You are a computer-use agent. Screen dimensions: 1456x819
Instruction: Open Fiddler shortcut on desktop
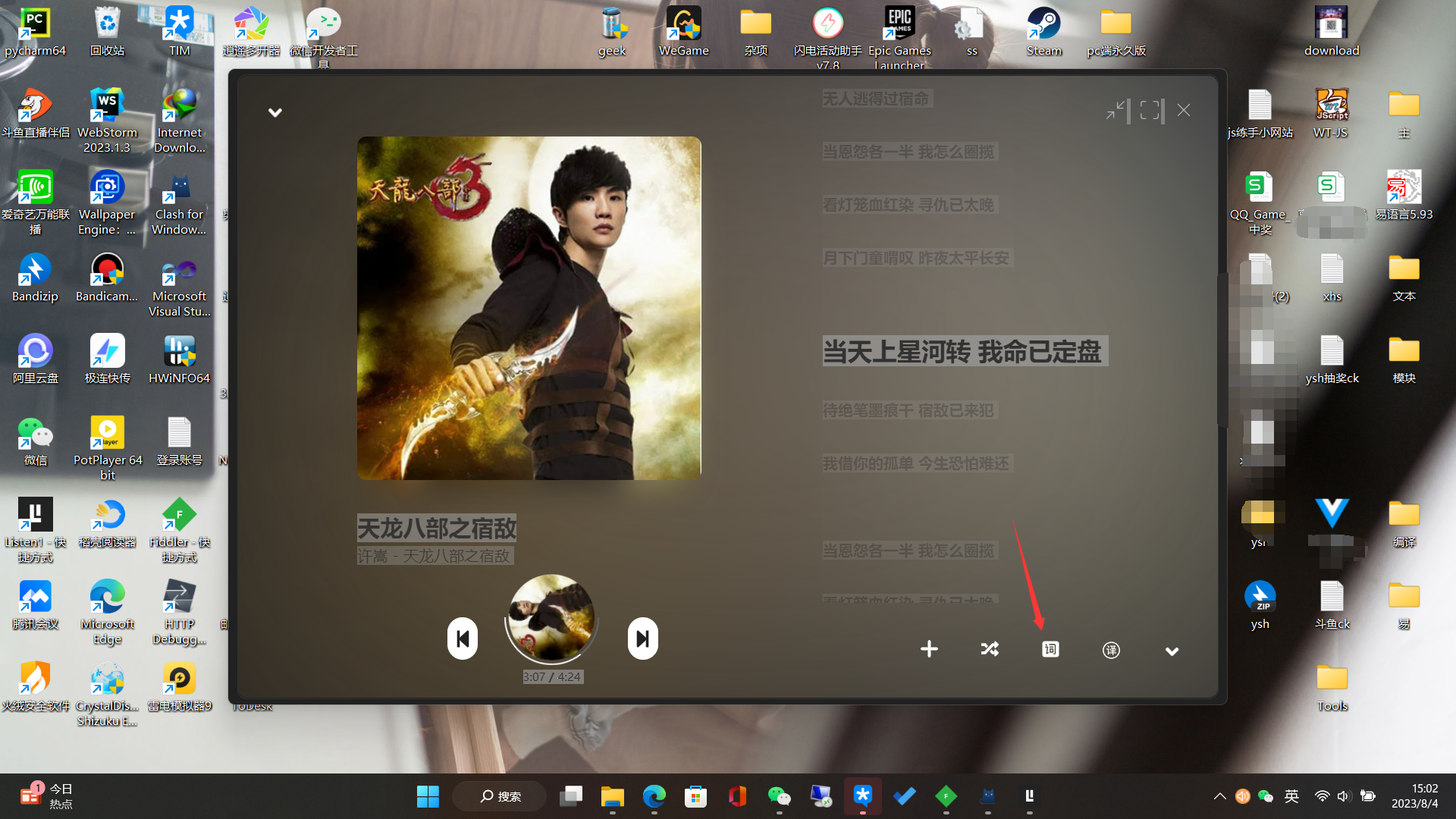coord(180,531)
